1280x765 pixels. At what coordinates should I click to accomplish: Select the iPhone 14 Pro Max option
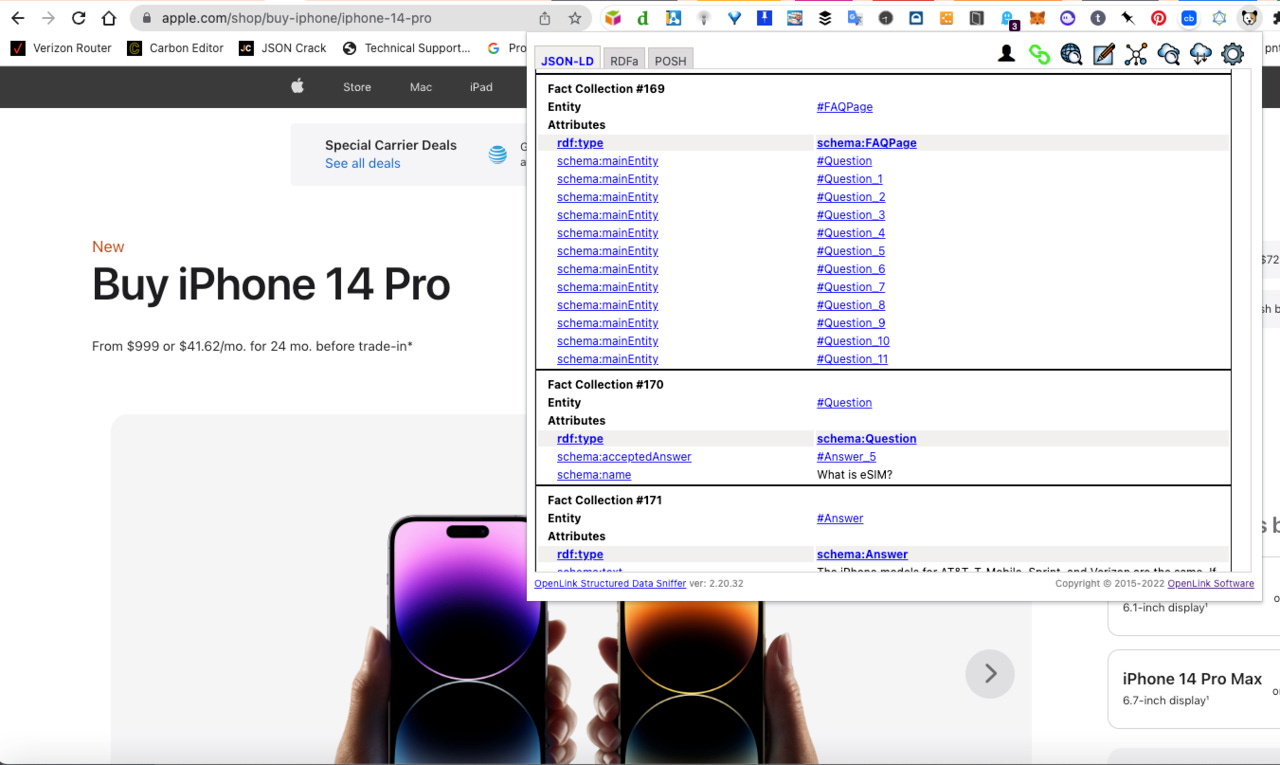click(x=1192, y=688)
